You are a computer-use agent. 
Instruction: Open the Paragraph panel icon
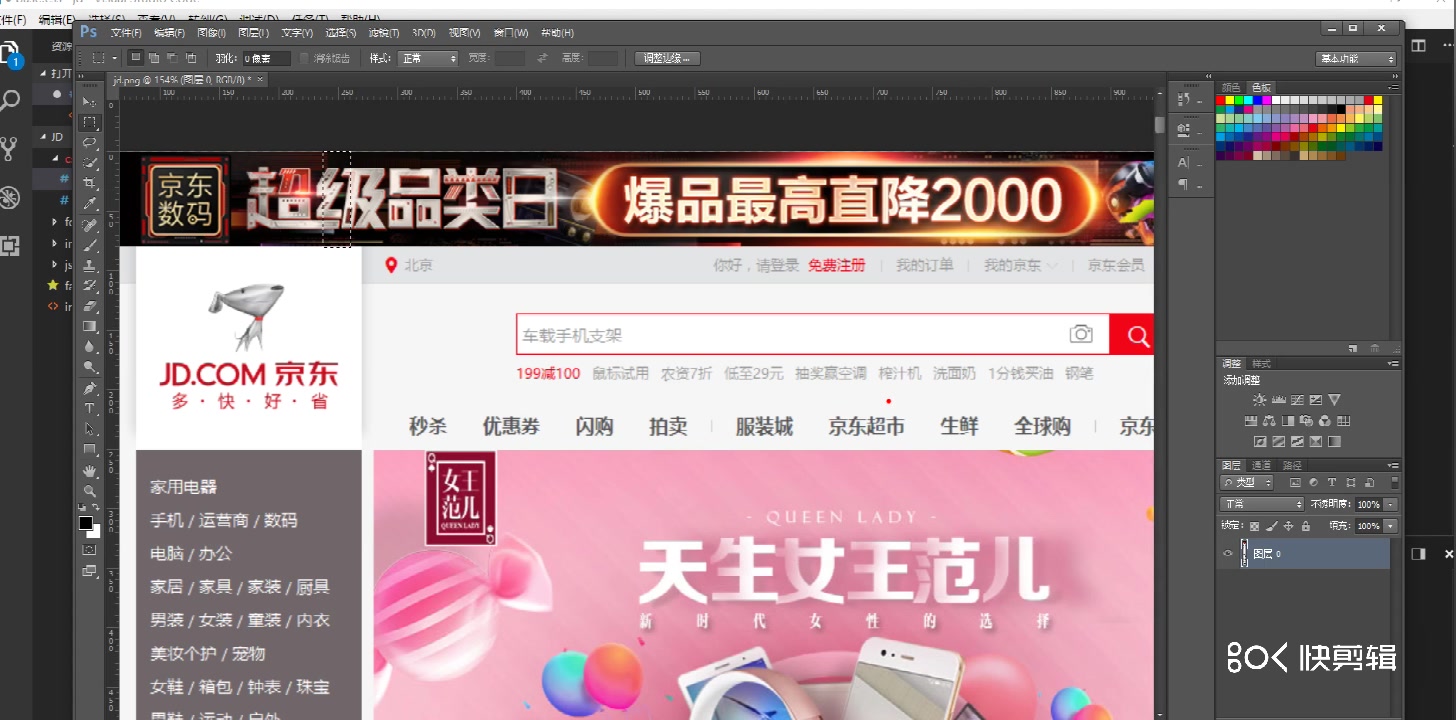(x=1184, y=184)
